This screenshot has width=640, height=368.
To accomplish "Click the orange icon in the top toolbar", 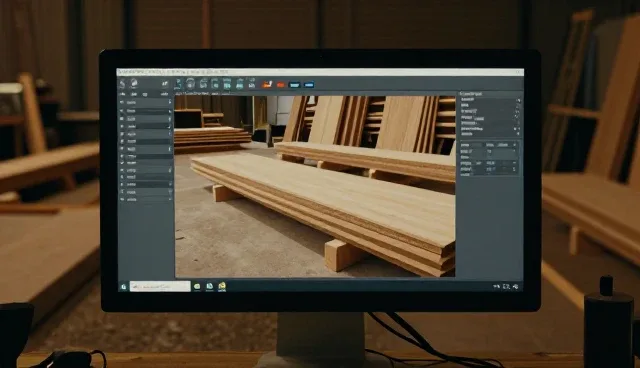I will point(267,84).
